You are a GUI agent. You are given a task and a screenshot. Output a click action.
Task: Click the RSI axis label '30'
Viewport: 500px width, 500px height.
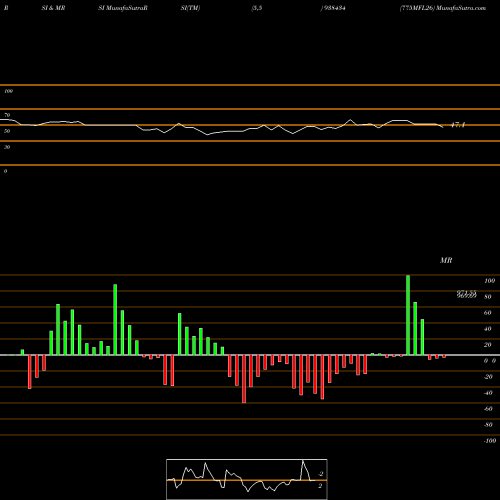pyautogui.click(x=7, y=147)
